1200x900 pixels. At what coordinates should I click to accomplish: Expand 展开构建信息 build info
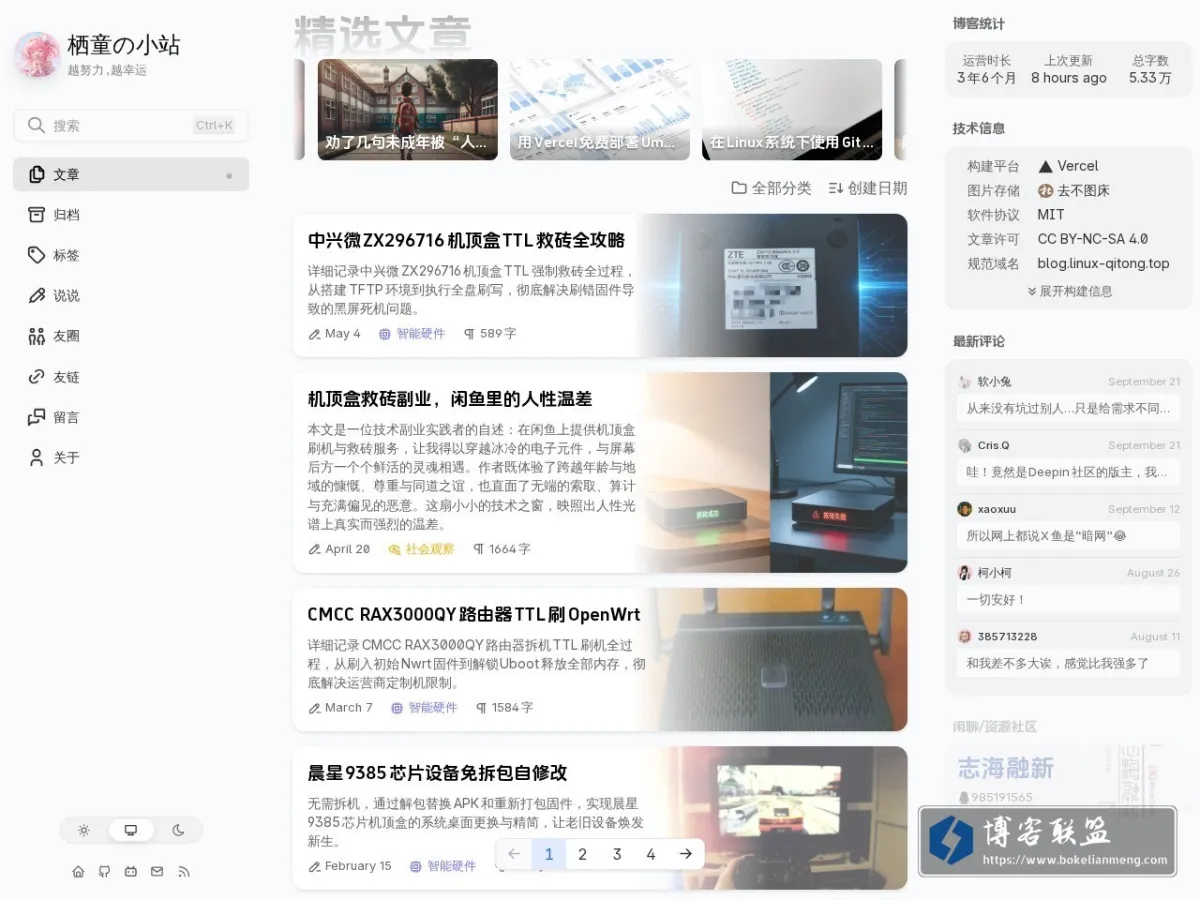[1069, 291]
